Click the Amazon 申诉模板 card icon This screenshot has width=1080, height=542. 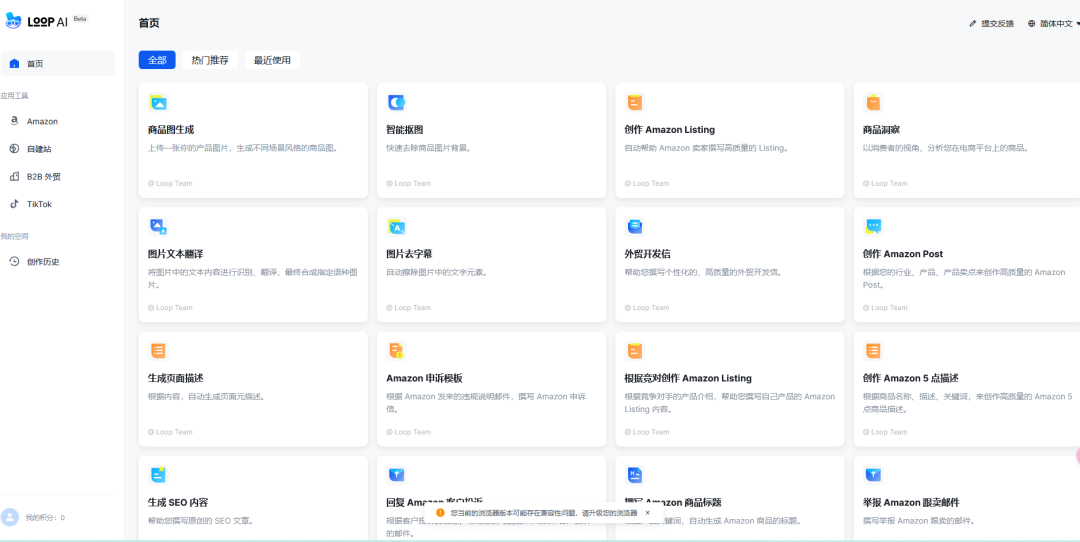[396, 351]
